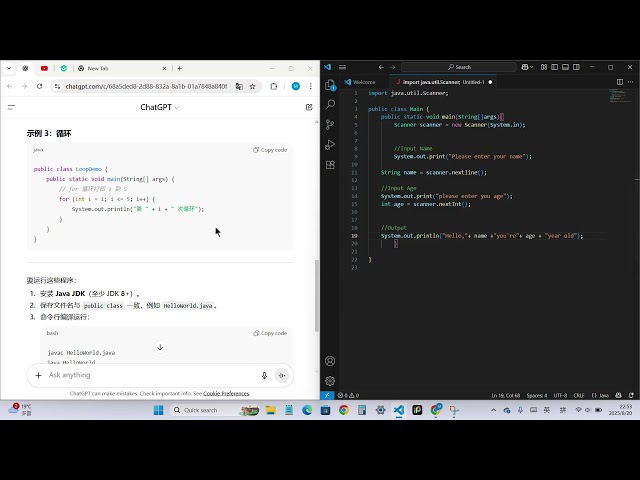Open ChatGPT sidebar toggle
This screenshot has width=640, height=480.
[11, 107]
